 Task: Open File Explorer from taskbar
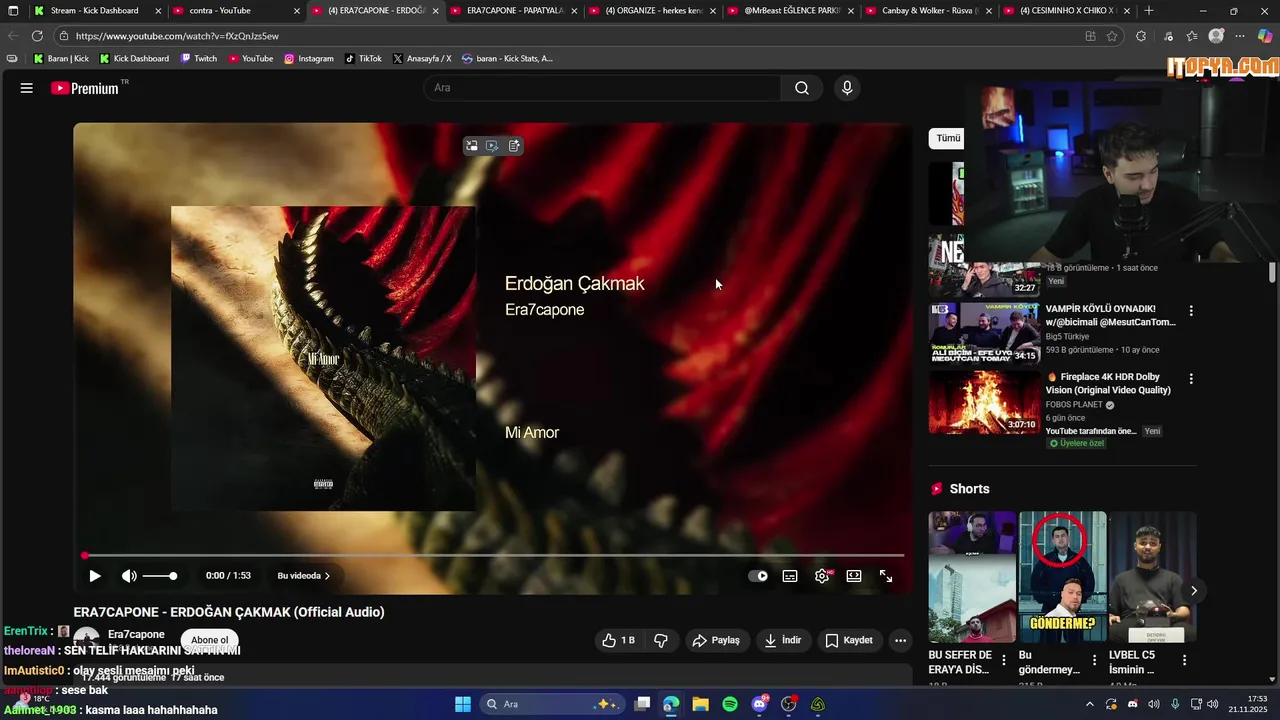click(700, 704)
